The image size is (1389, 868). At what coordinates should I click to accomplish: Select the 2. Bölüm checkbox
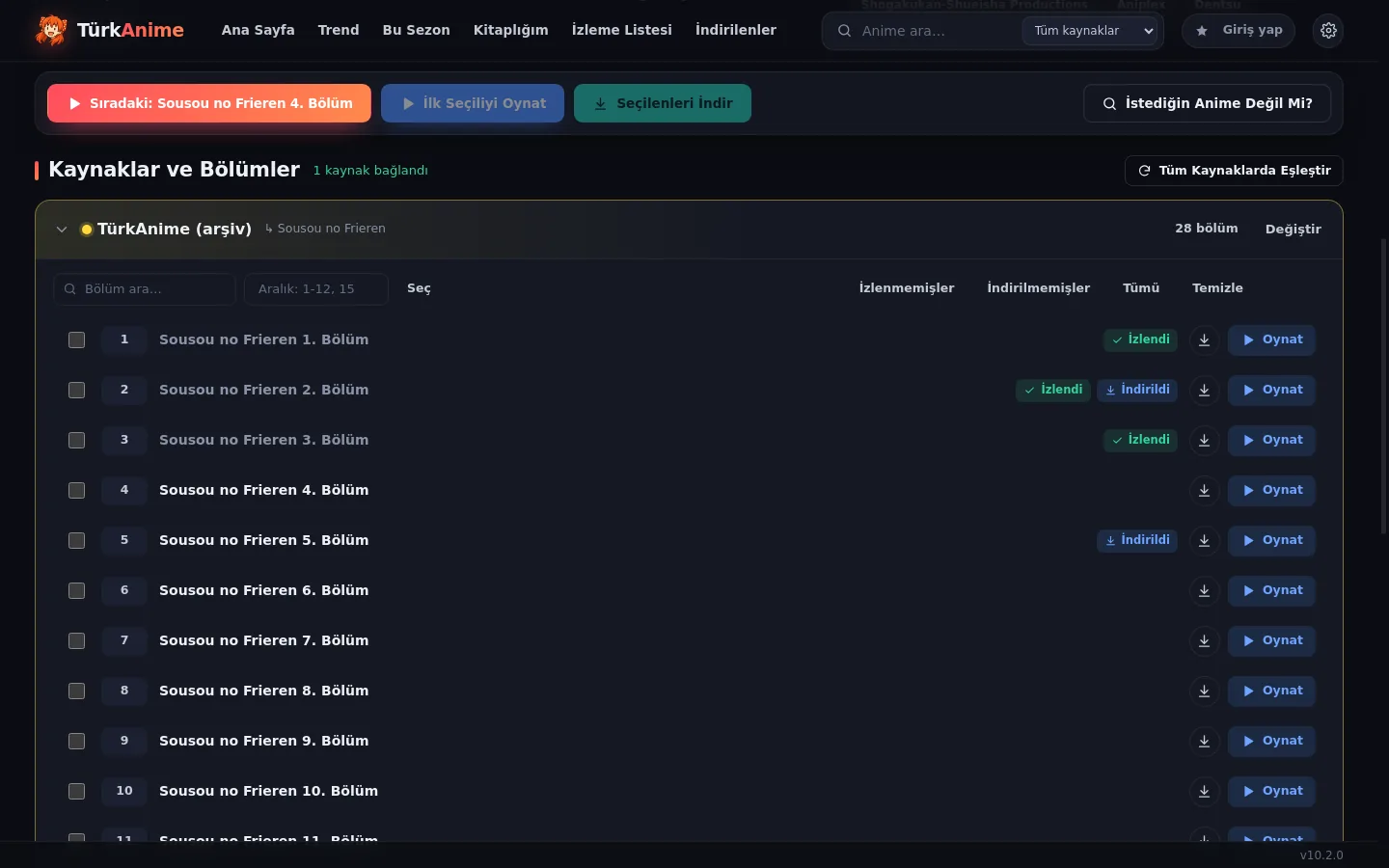point(77,390)
